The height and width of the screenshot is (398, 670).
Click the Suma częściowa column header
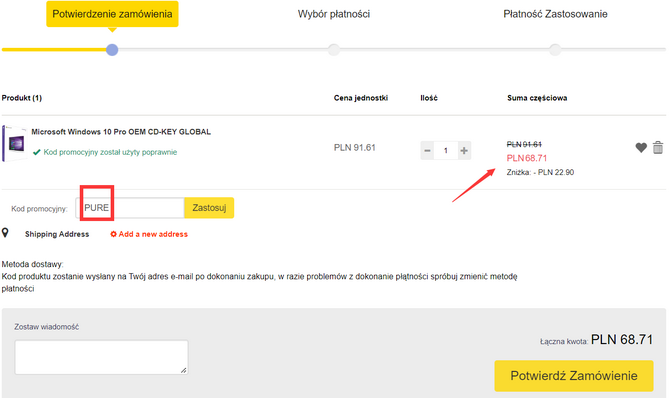pos(537,98)
